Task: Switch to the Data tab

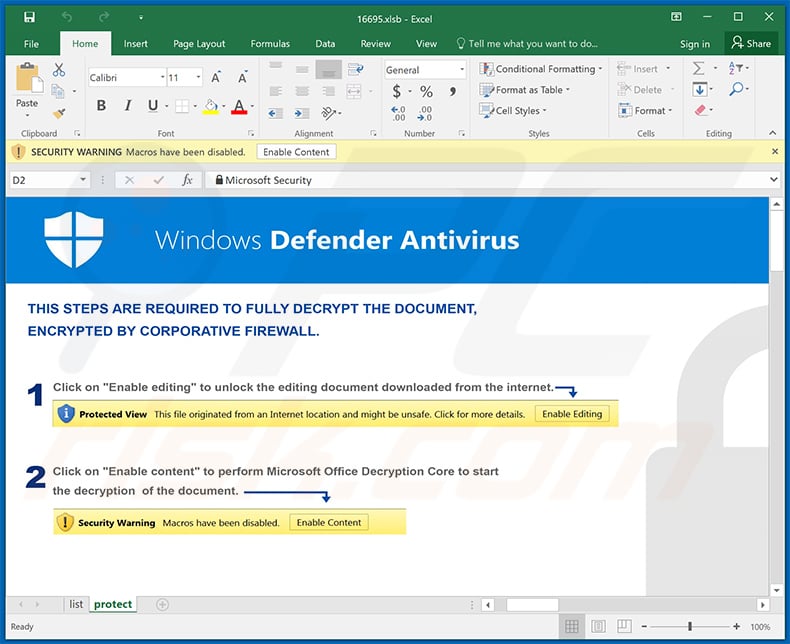Action: pos(325,44)
